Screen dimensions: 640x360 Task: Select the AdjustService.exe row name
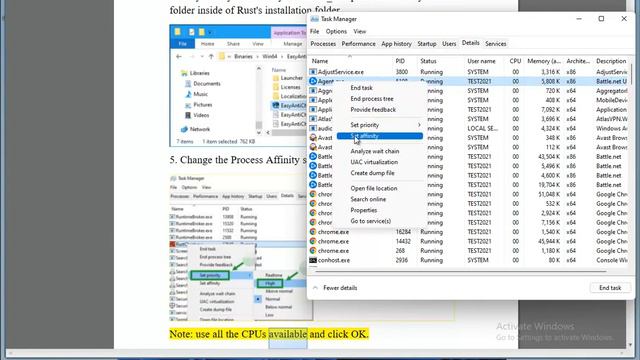(x=340, y=72)
